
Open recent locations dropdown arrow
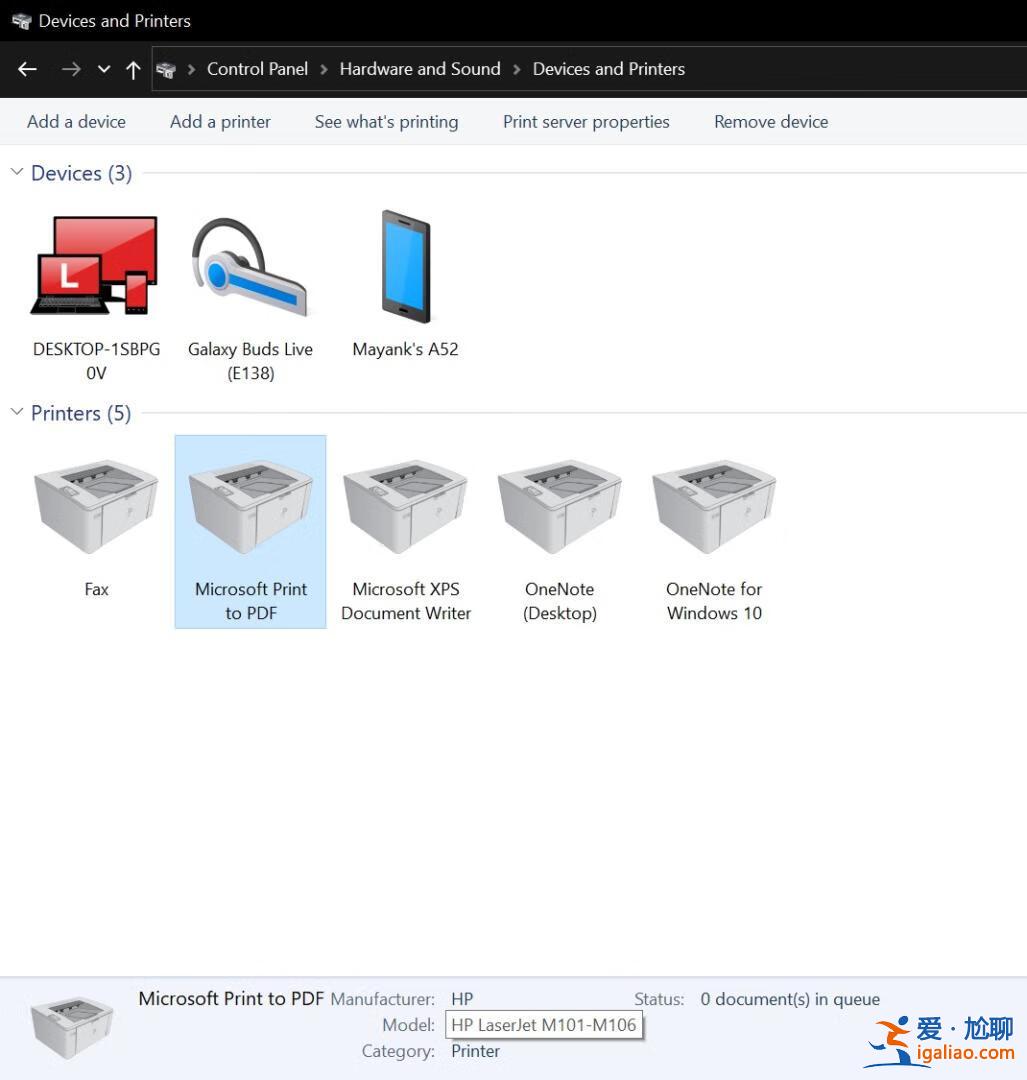[x=103, y=69]
